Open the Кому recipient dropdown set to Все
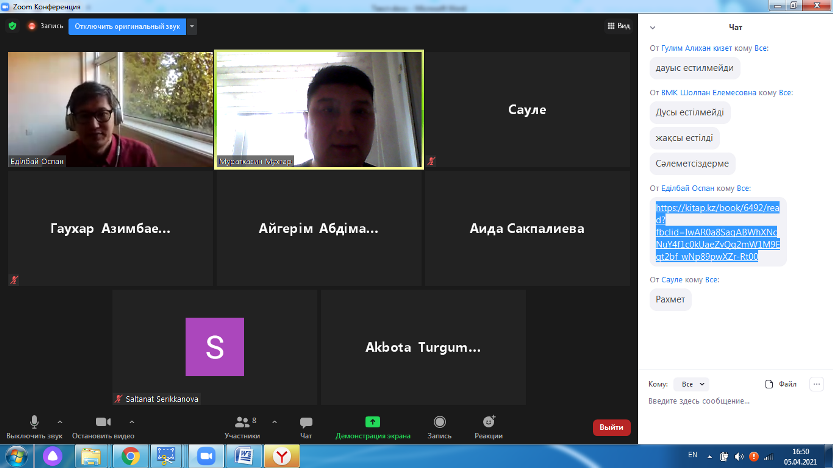The height and width of the screenshot is (468, 833). pos(691,383)
